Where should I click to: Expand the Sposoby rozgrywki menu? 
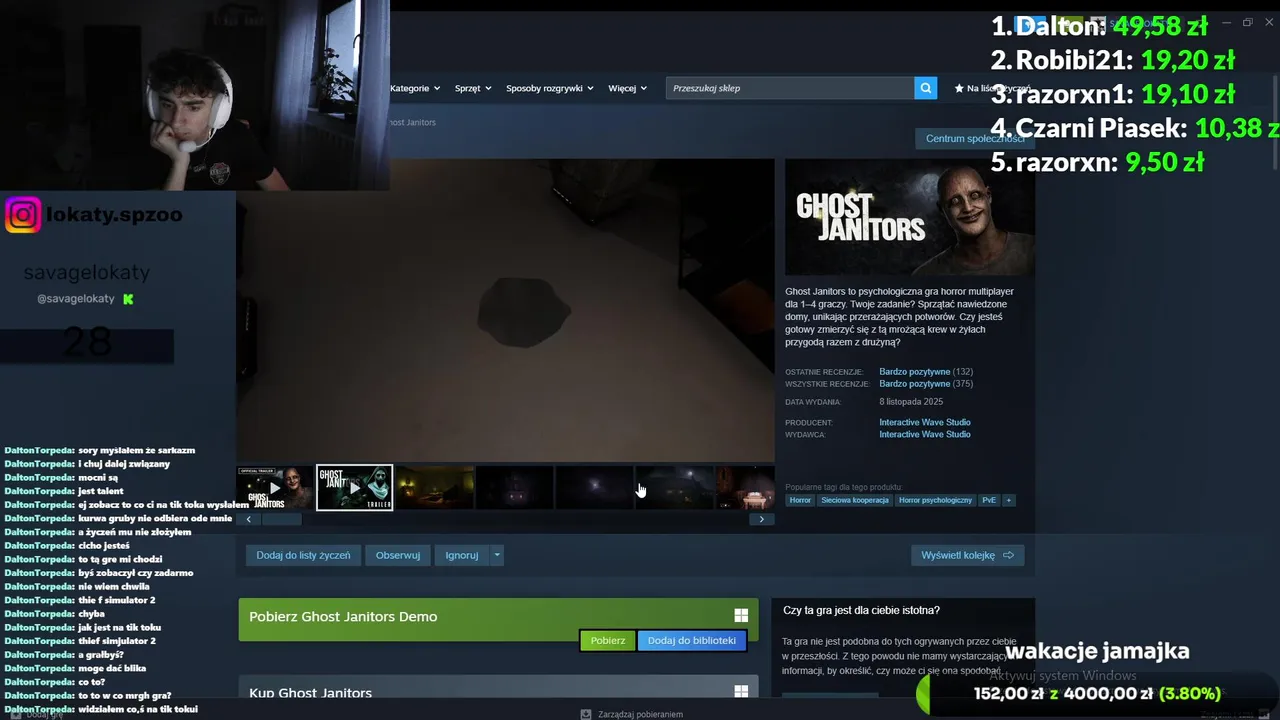(550, 88)
